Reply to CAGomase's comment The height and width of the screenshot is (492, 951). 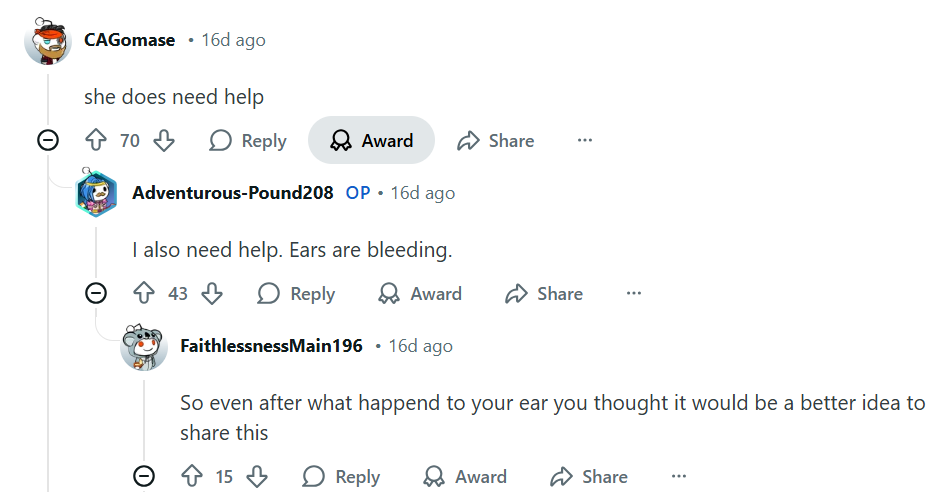point(248,141)
